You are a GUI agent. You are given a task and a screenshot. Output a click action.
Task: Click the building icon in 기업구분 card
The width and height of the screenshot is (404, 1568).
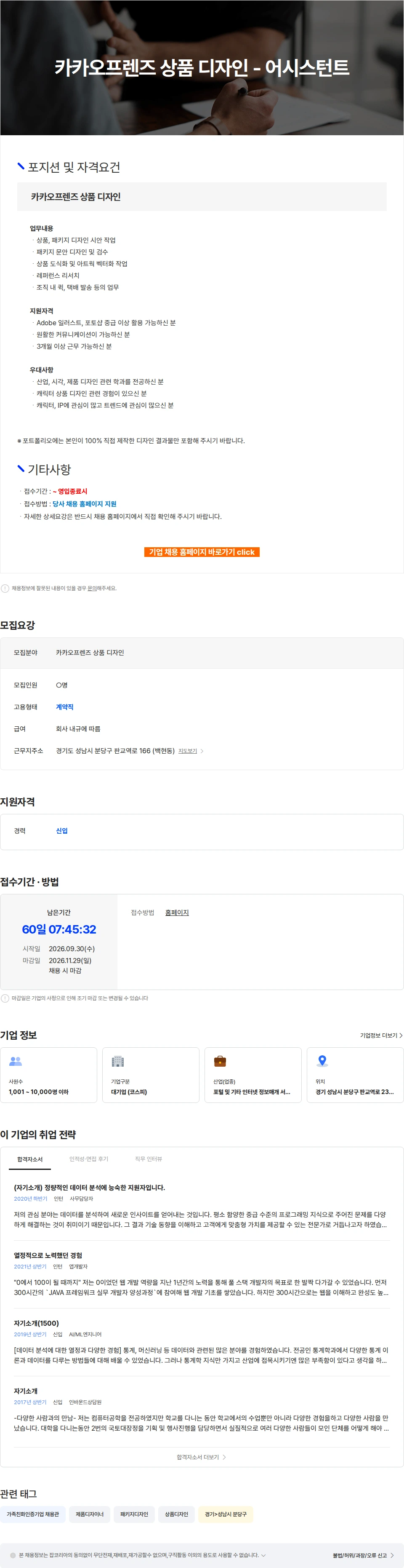coord(118,1061)
